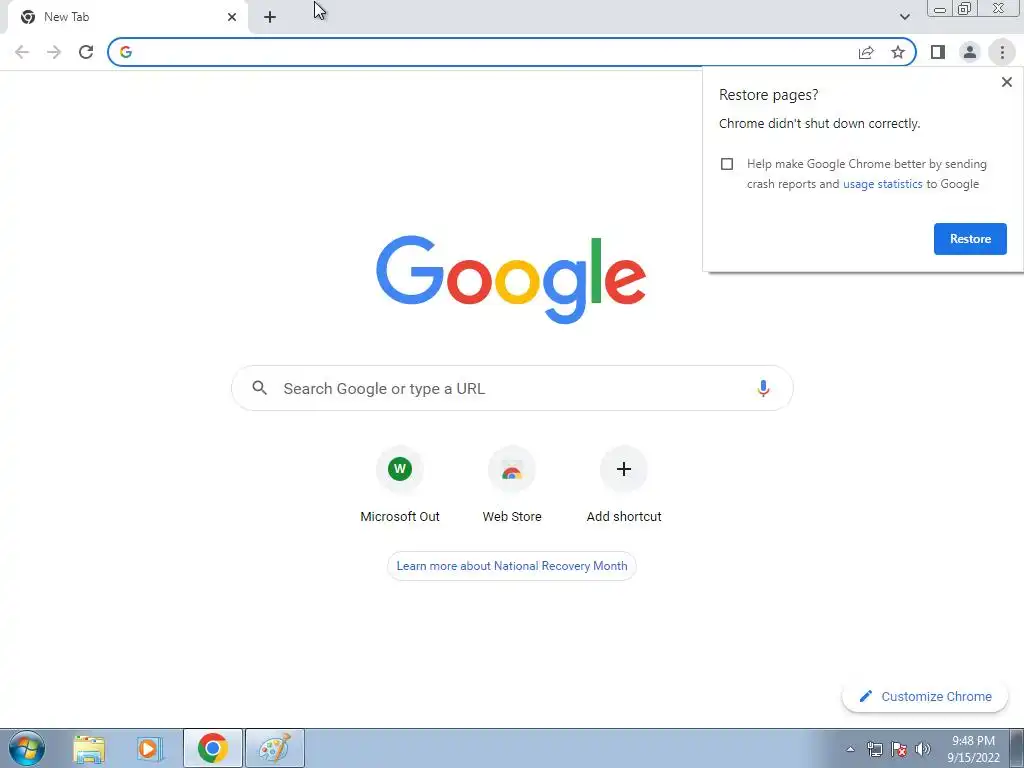Open the clock showing 9:48 PM
This screenshot has width=1024, height=768.
(x=973, y=749)
